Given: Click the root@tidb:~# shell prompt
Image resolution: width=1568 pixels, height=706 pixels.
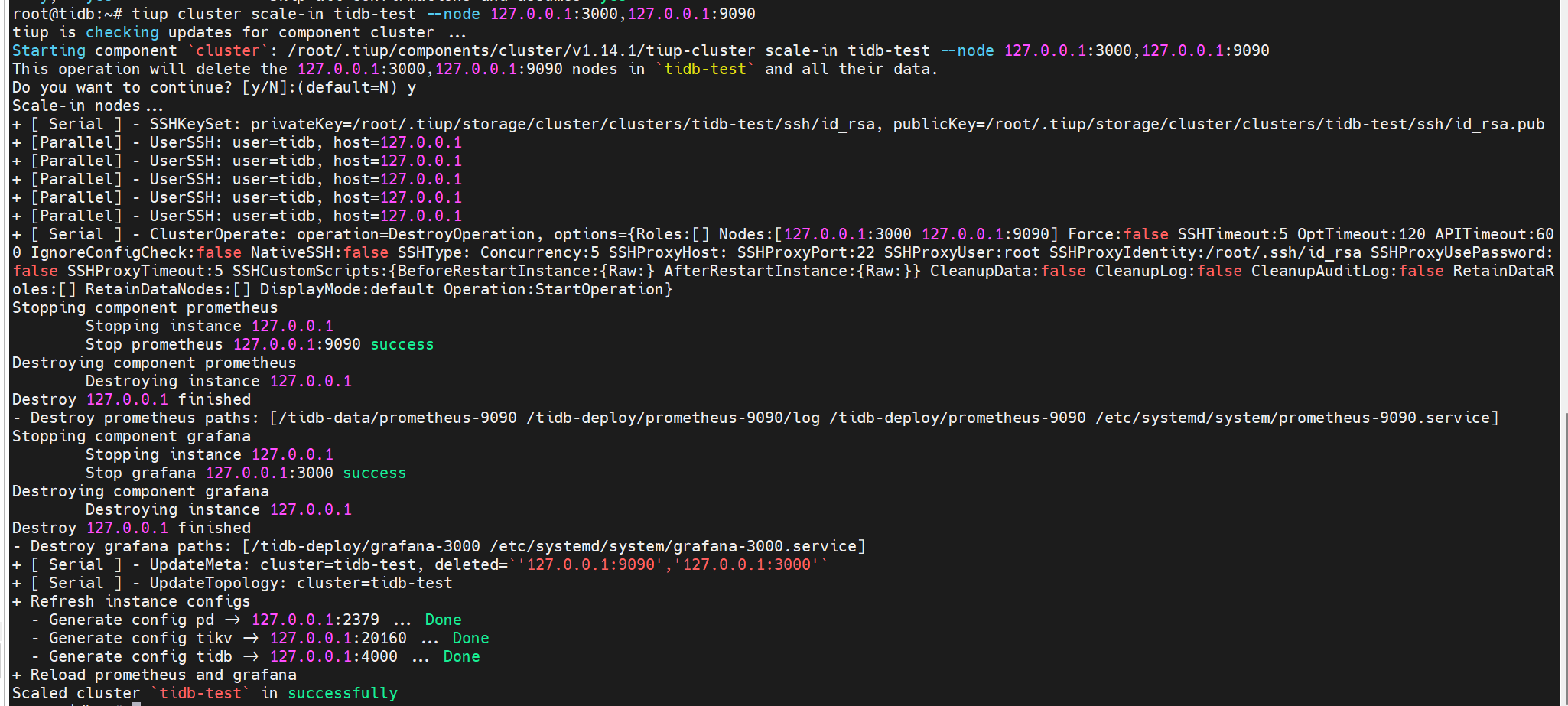Looking at the screenshot, I should [67, 14].
